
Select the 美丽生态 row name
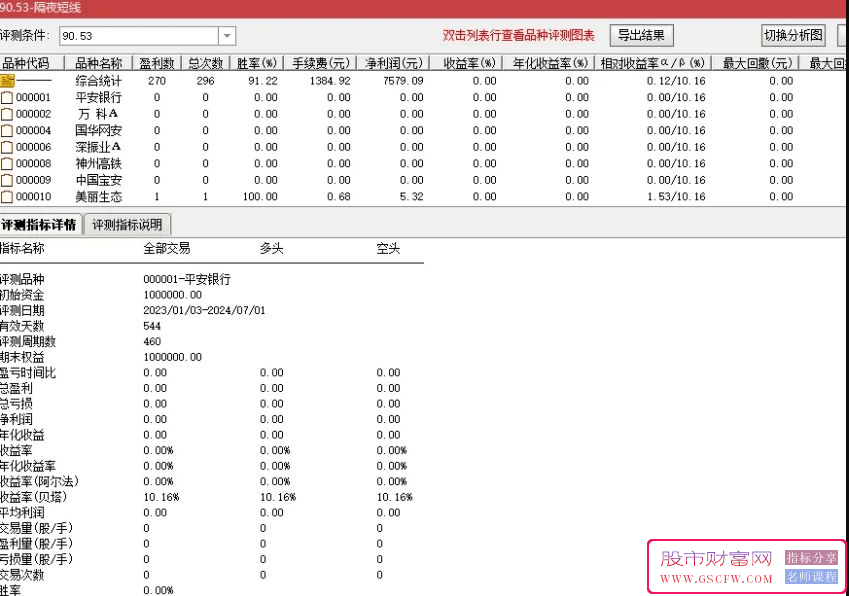[99, 197]
